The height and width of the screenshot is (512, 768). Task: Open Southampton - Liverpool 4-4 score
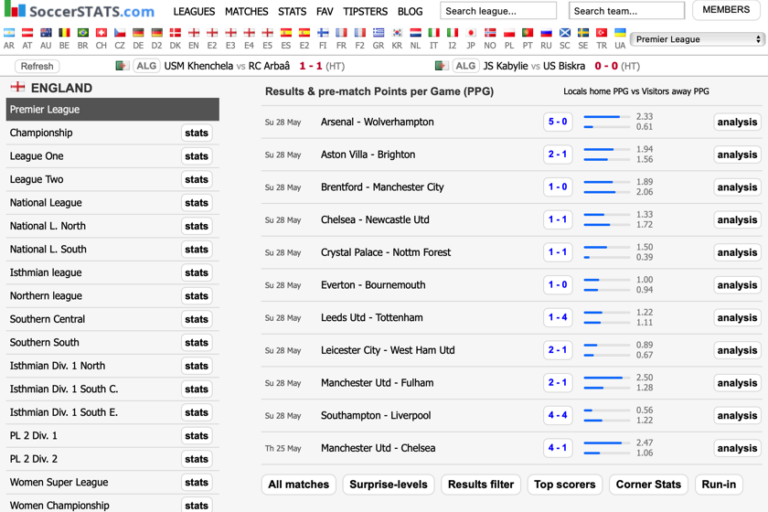[x=557, y=415]
